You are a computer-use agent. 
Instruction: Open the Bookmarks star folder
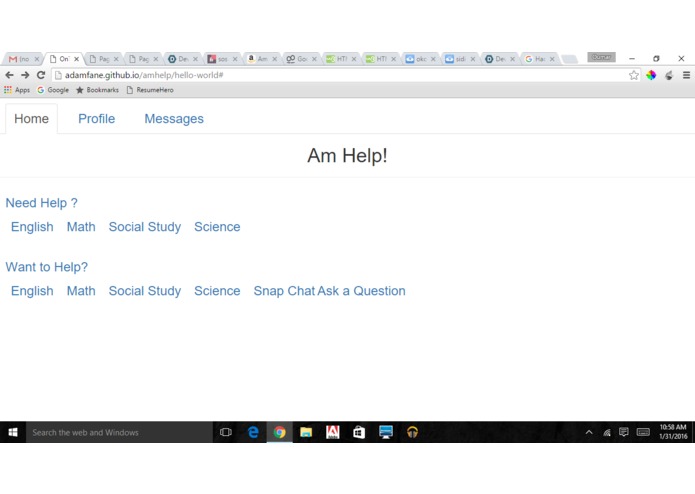[x=98, y=90]
